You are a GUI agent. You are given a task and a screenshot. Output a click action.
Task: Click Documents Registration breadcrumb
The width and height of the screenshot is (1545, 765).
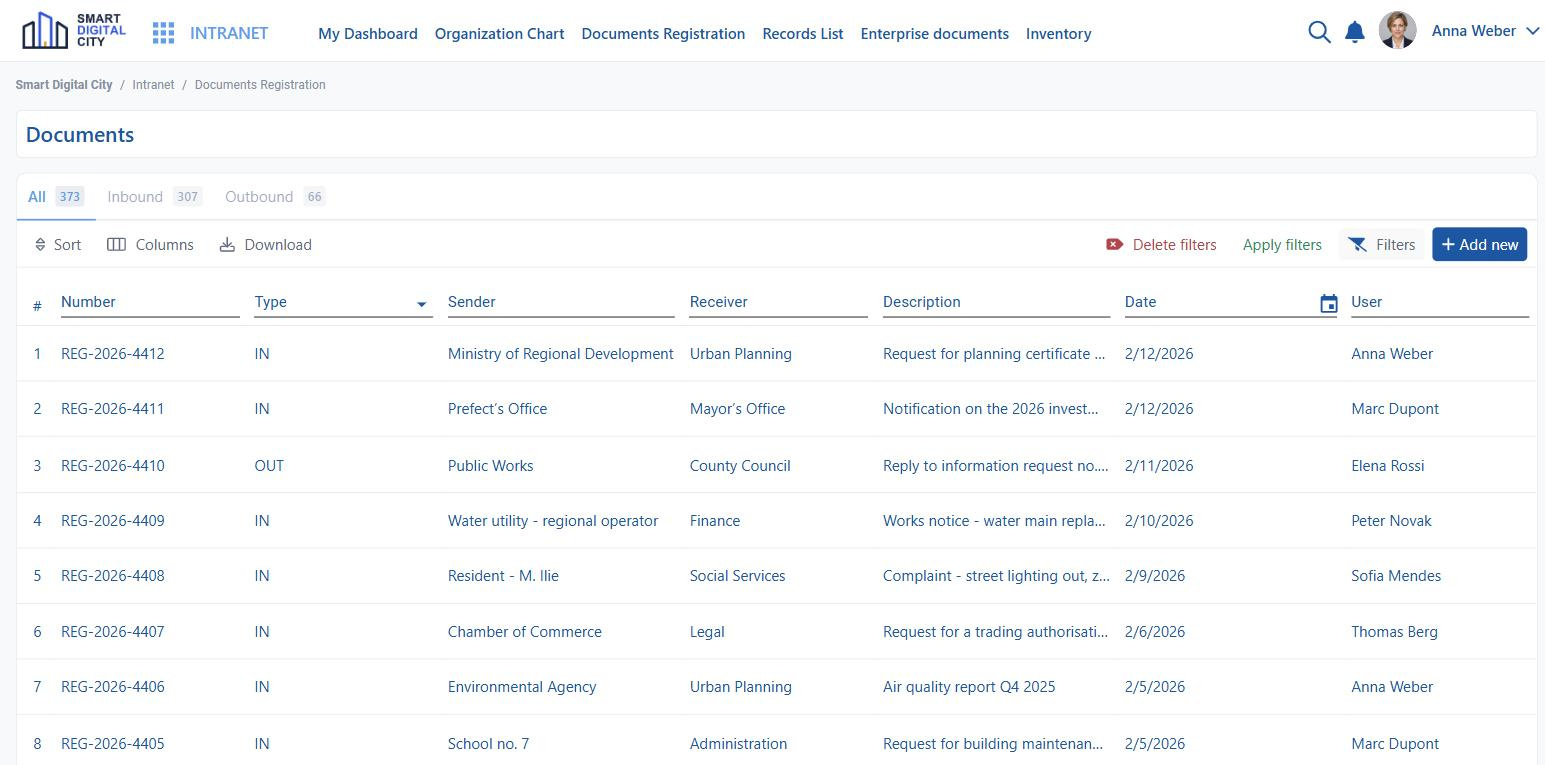pyautogui.click(x=260, y=85)
